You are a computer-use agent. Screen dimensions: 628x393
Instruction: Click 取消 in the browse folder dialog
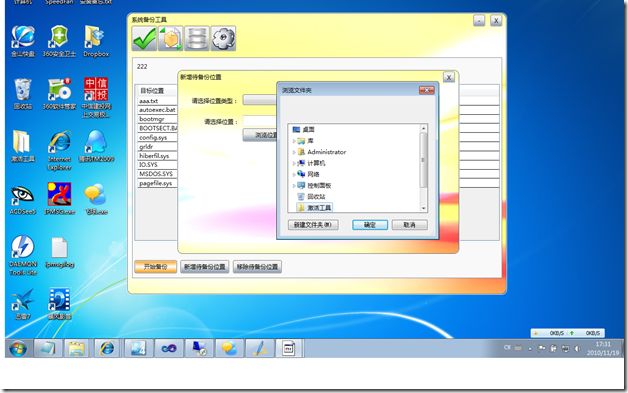click(409, 225)
